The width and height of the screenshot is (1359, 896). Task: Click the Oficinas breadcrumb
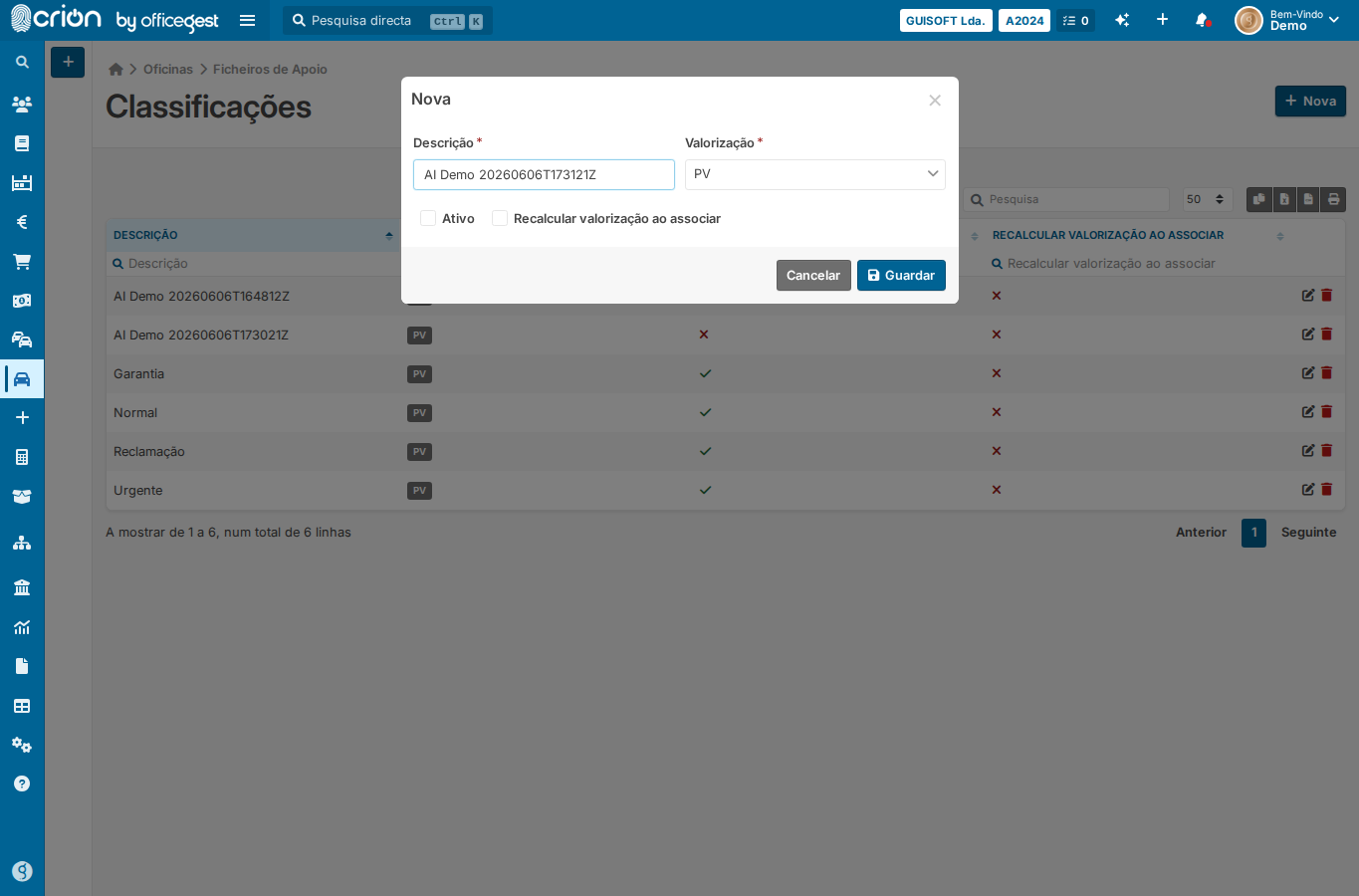click(168, 69)
